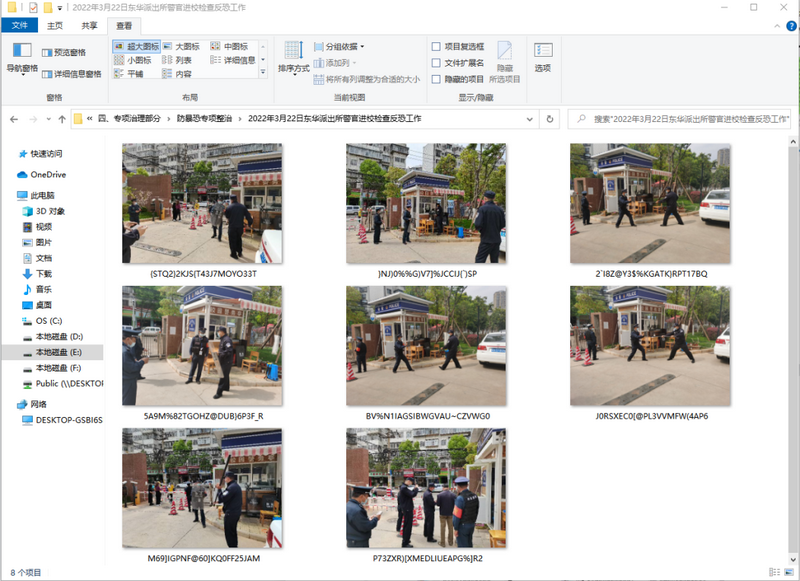The height and width of the screenshot is (581, 800).
Task: Navigate back to previous folder
Action: 14,119
